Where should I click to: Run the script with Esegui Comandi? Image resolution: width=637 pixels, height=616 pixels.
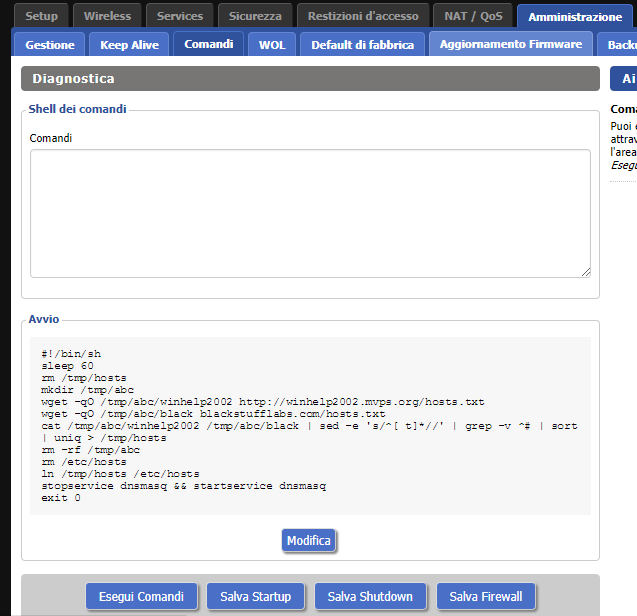pyautogui.click(x=141, y=596)
